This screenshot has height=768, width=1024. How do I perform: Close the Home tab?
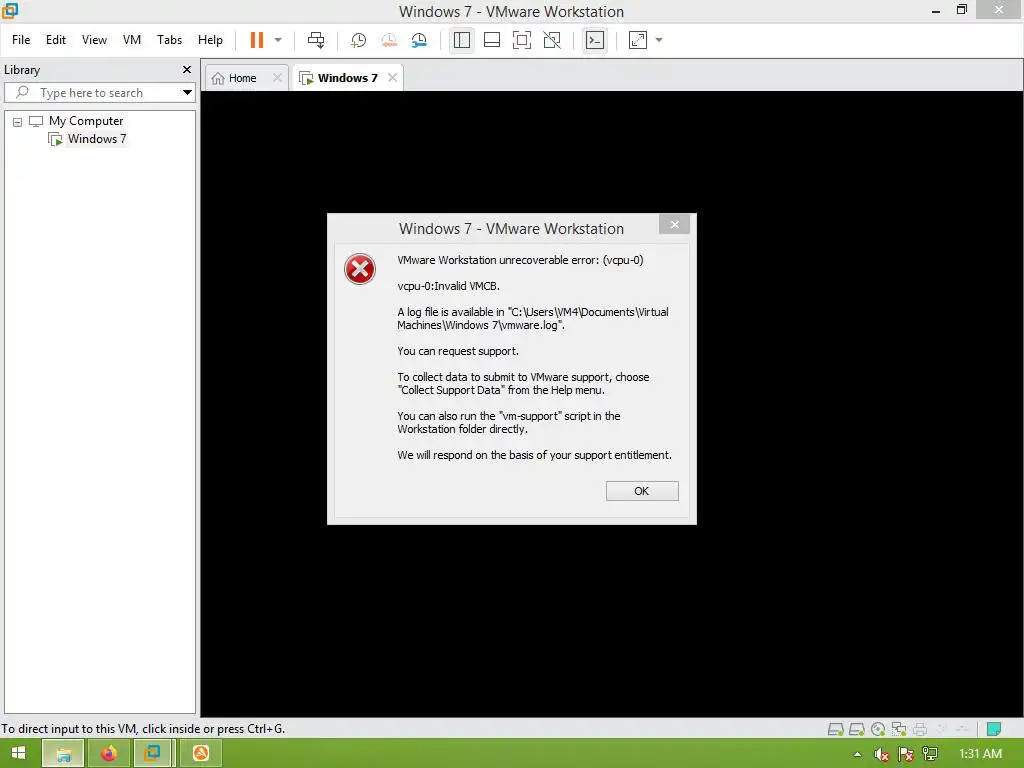pos(278,78)
